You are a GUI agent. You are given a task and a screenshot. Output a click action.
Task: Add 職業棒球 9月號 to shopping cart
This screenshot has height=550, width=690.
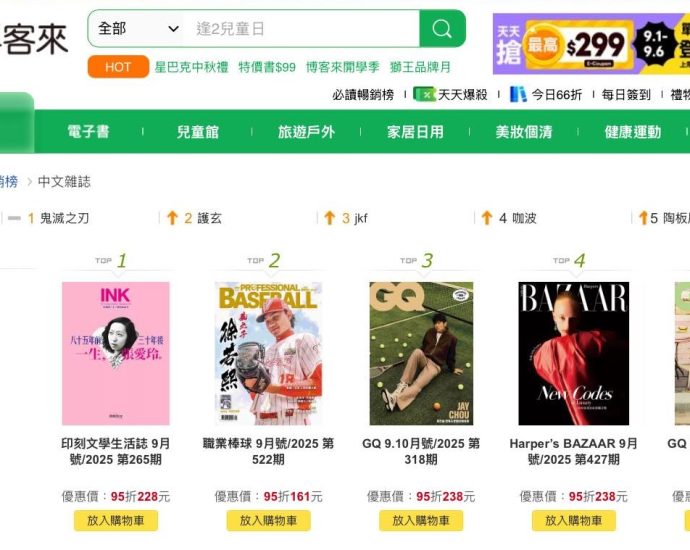[x=268, y=521]
